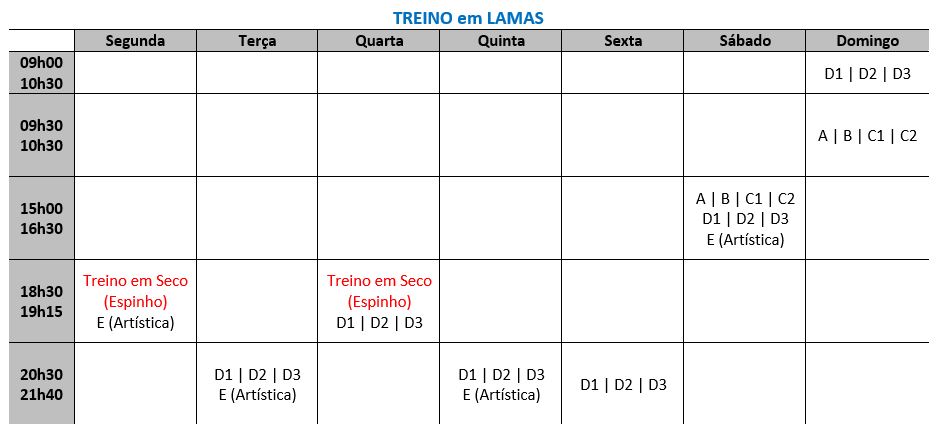The image size is (952, 424).
Task: Select the Sábado column header
Action: [745, 41]
